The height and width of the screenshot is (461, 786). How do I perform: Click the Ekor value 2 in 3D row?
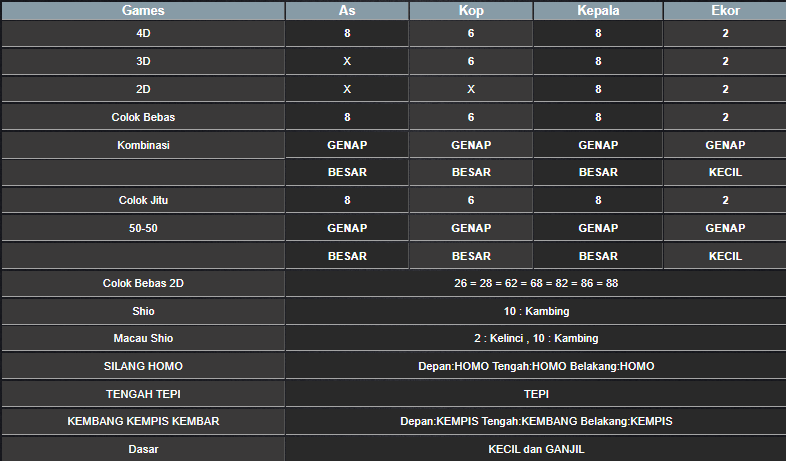[725, 62]
